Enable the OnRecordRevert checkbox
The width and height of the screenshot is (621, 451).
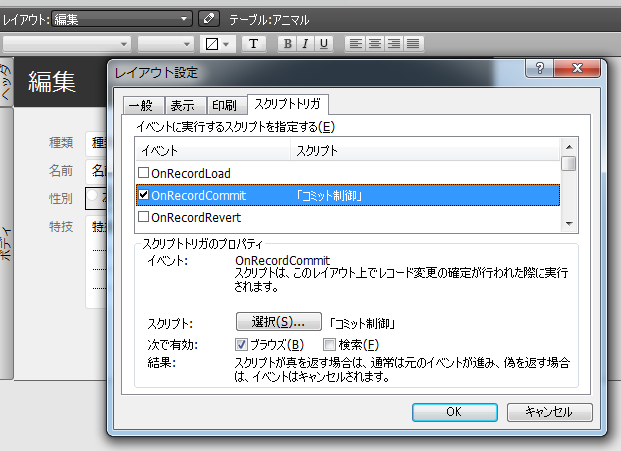(143, 217)
